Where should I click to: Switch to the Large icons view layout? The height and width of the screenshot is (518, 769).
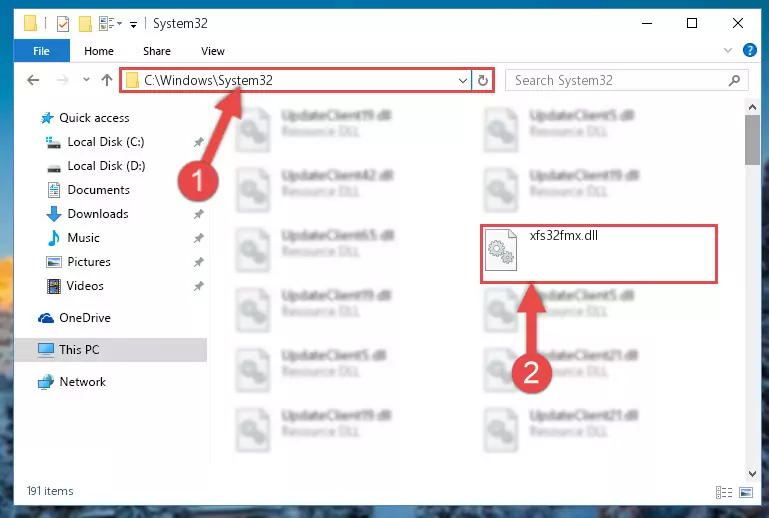pyautogui.click(x=746, y=492)
